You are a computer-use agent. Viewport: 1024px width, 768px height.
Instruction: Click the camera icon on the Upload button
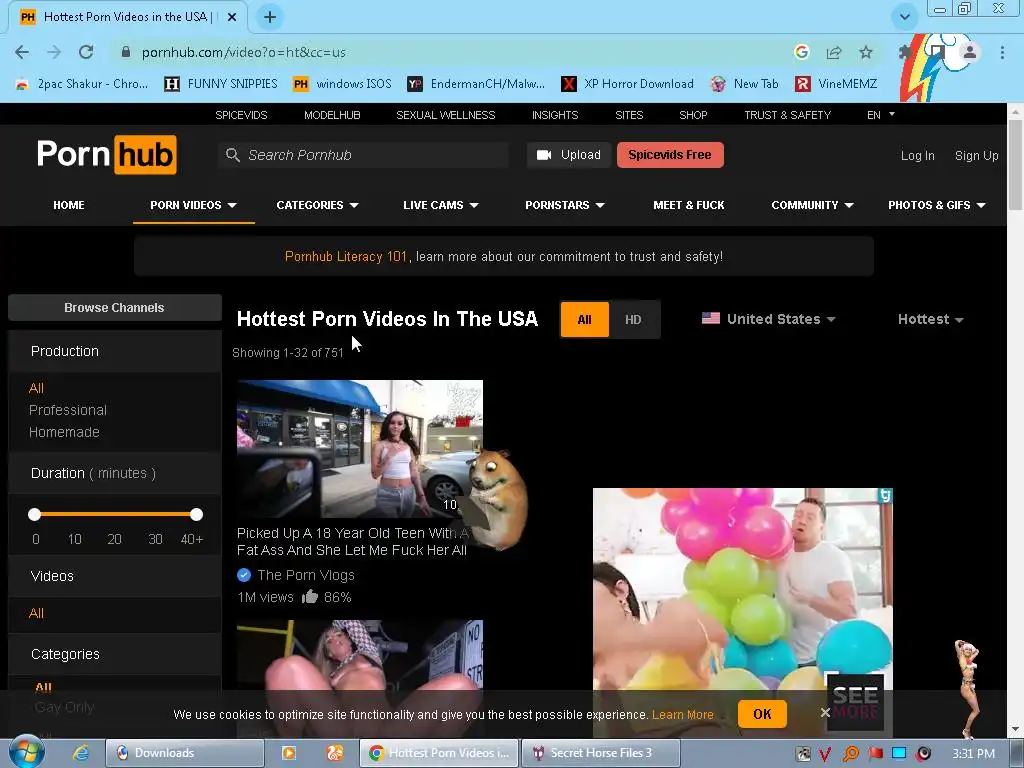[x=543, y=155]
